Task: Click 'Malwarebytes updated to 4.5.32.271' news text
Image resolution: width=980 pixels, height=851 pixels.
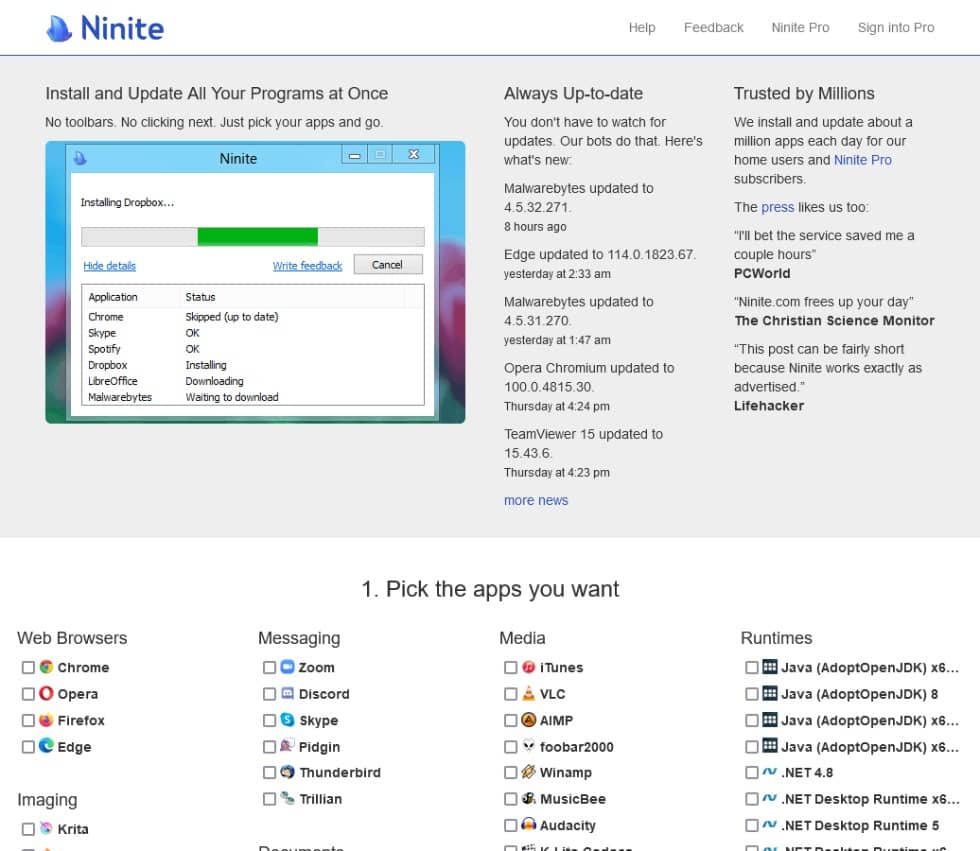Action: [x=579, y=197]
